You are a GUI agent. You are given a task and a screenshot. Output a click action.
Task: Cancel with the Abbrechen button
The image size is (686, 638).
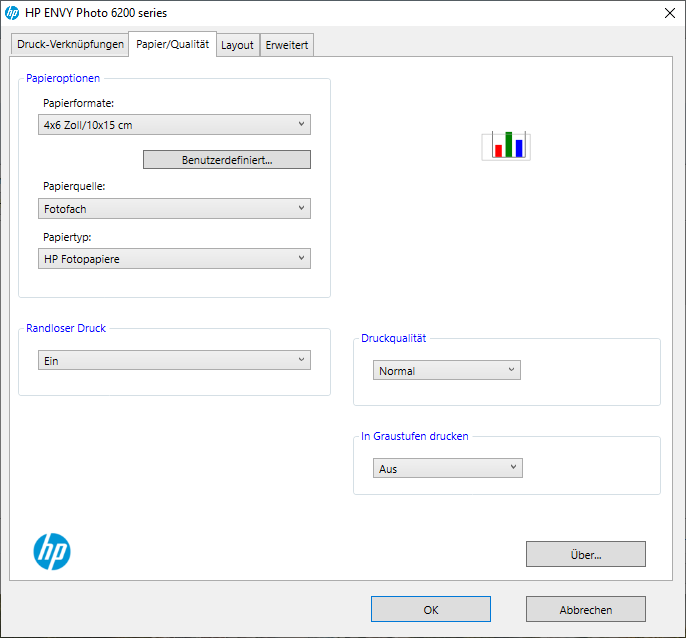coord(586,609)
